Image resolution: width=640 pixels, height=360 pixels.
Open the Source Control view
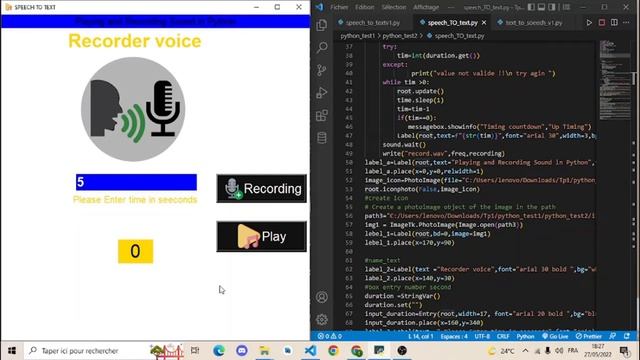(x=322, y=70)
